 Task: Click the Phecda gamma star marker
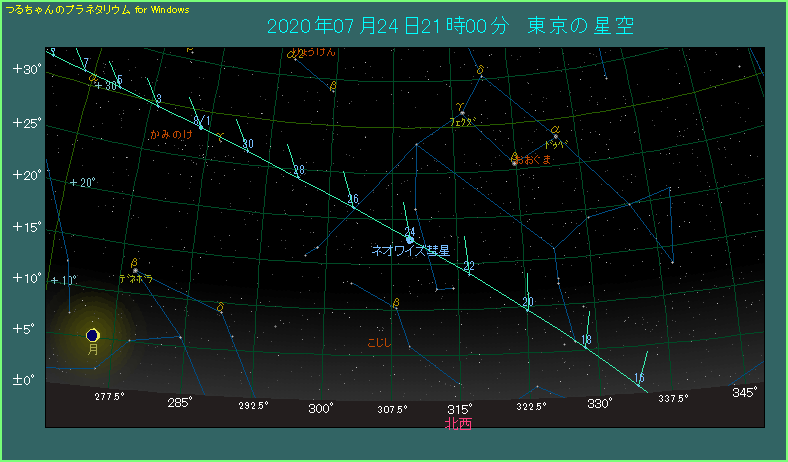pyautogui.click(x=461, y=113)
